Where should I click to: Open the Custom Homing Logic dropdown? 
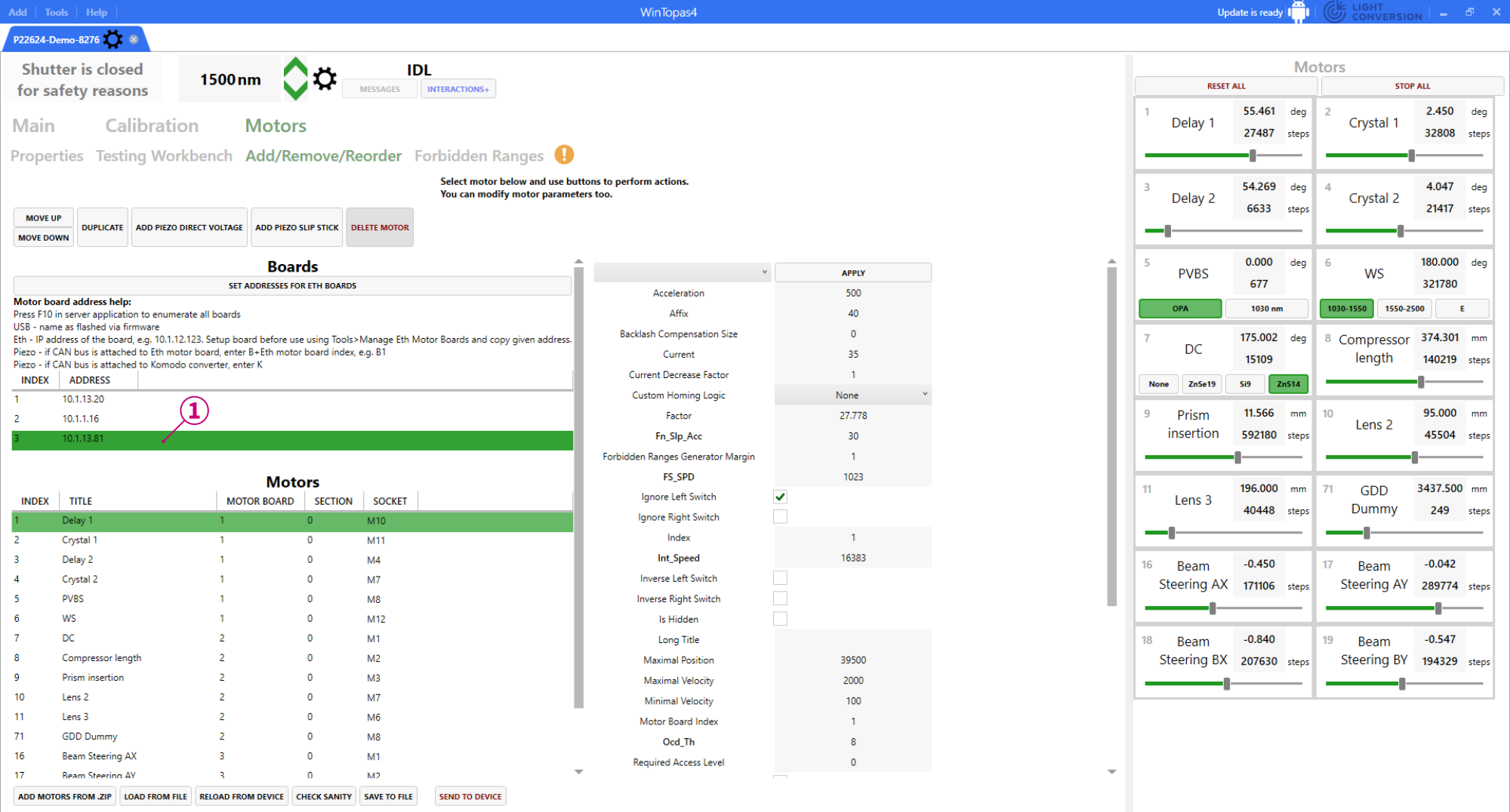click(x=852, y=394)
